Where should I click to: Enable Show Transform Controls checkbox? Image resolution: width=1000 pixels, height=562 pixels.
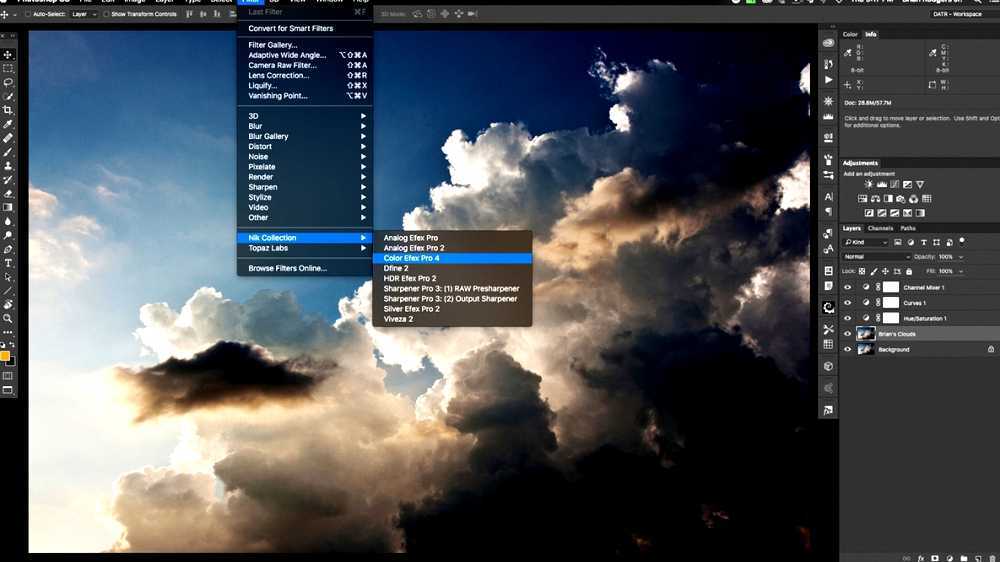click(x=107, y=14)
